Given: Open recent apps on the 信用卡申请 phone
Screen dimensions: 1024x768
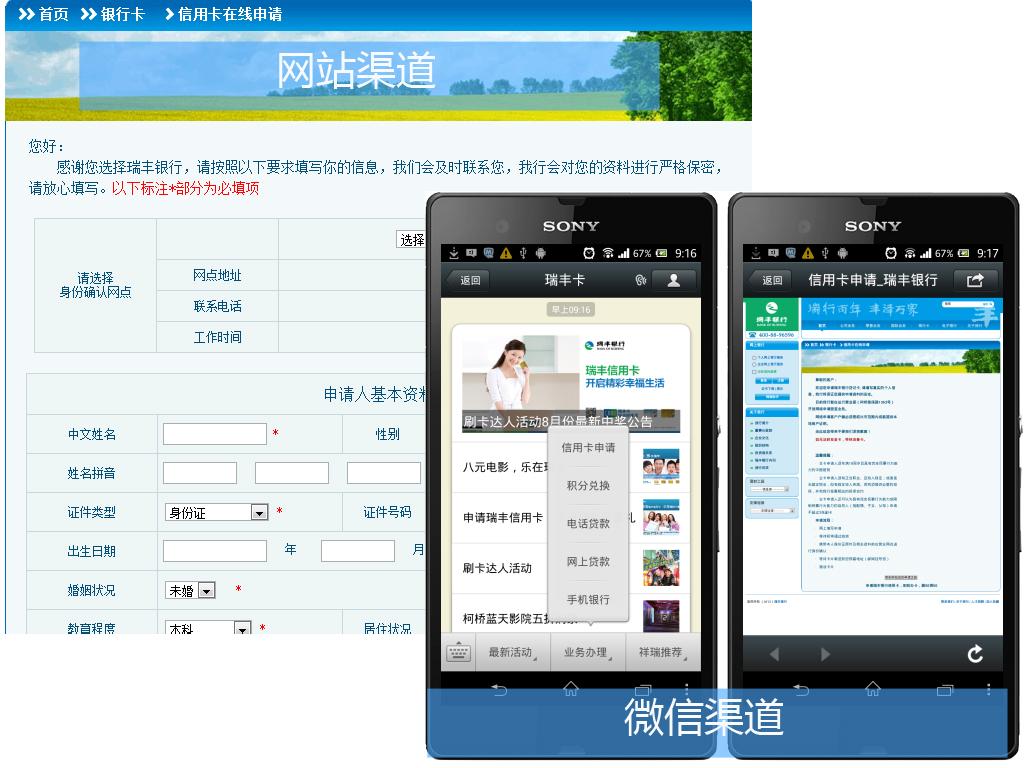Looking at the screenshot, I should (x=945, y=689).
